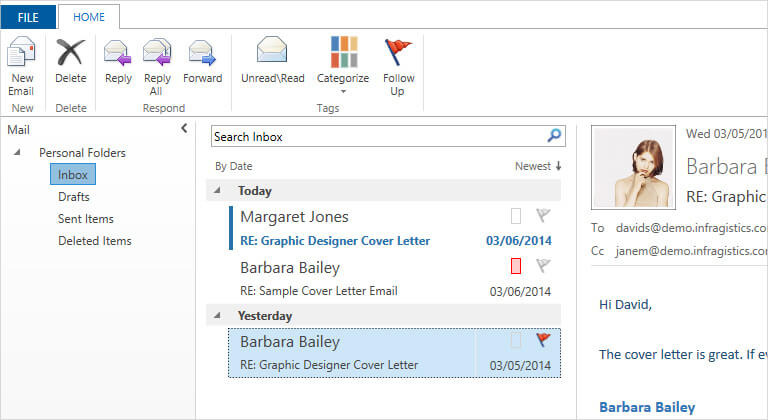Delete the selected message
The image size is (768, 420).
70,54
